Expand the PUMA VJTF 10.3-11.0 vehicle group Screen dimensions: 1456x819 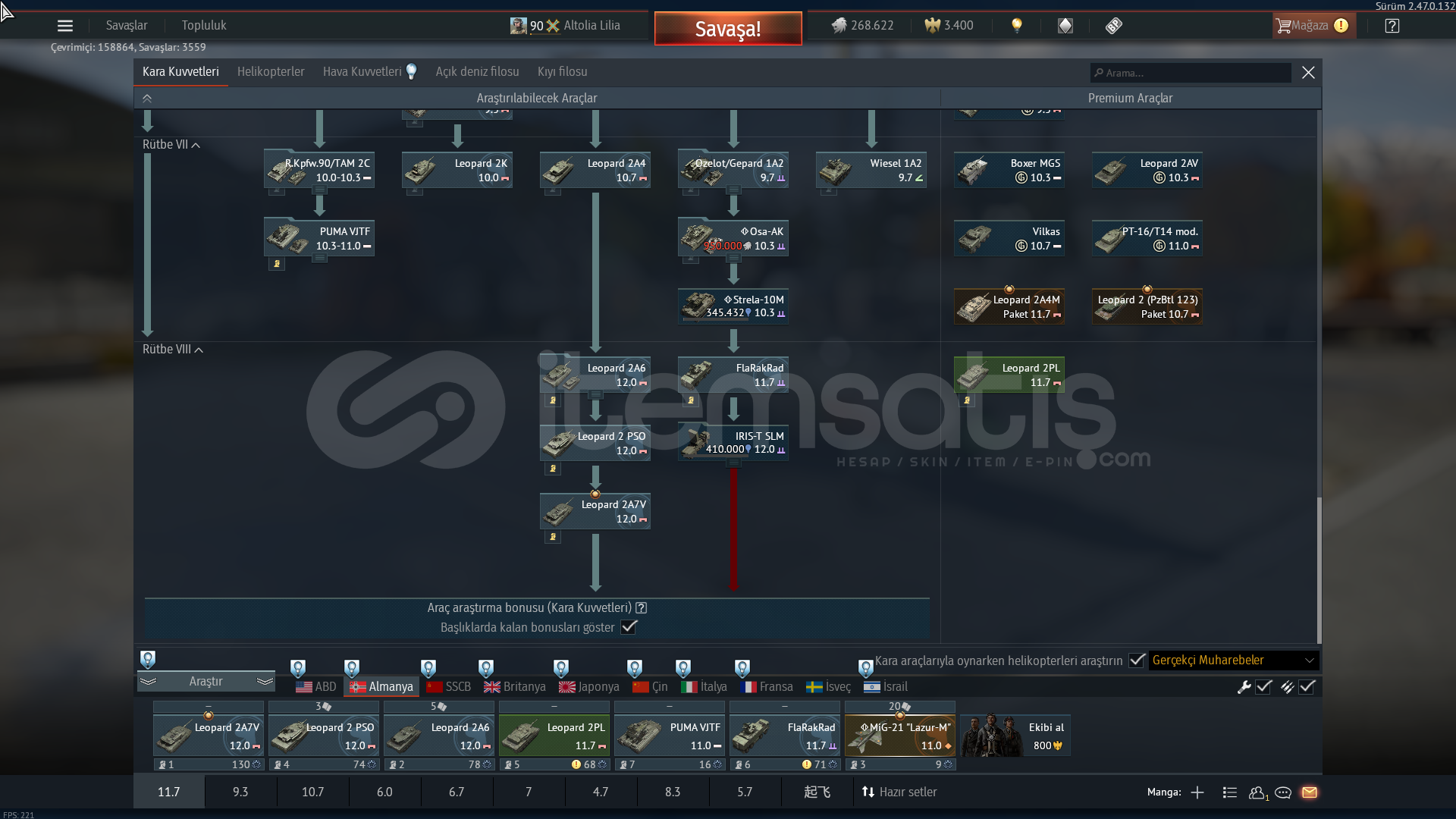click(x=320, y=259)
